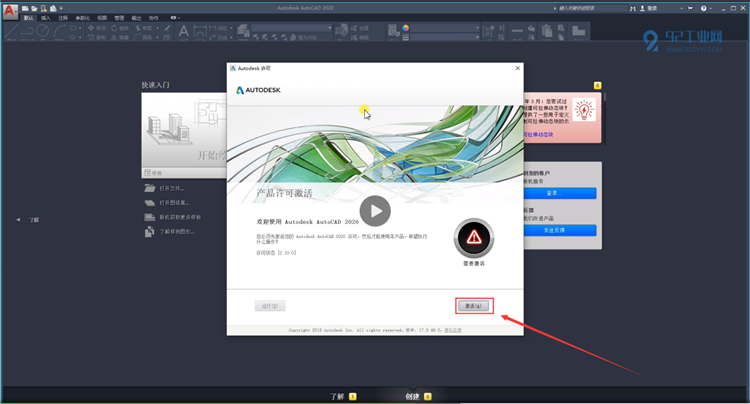Switch to the 参数化 (Parametric) ribbon tab
The width and height of the screenshot is (750, 404).
(x=83, y=18)
